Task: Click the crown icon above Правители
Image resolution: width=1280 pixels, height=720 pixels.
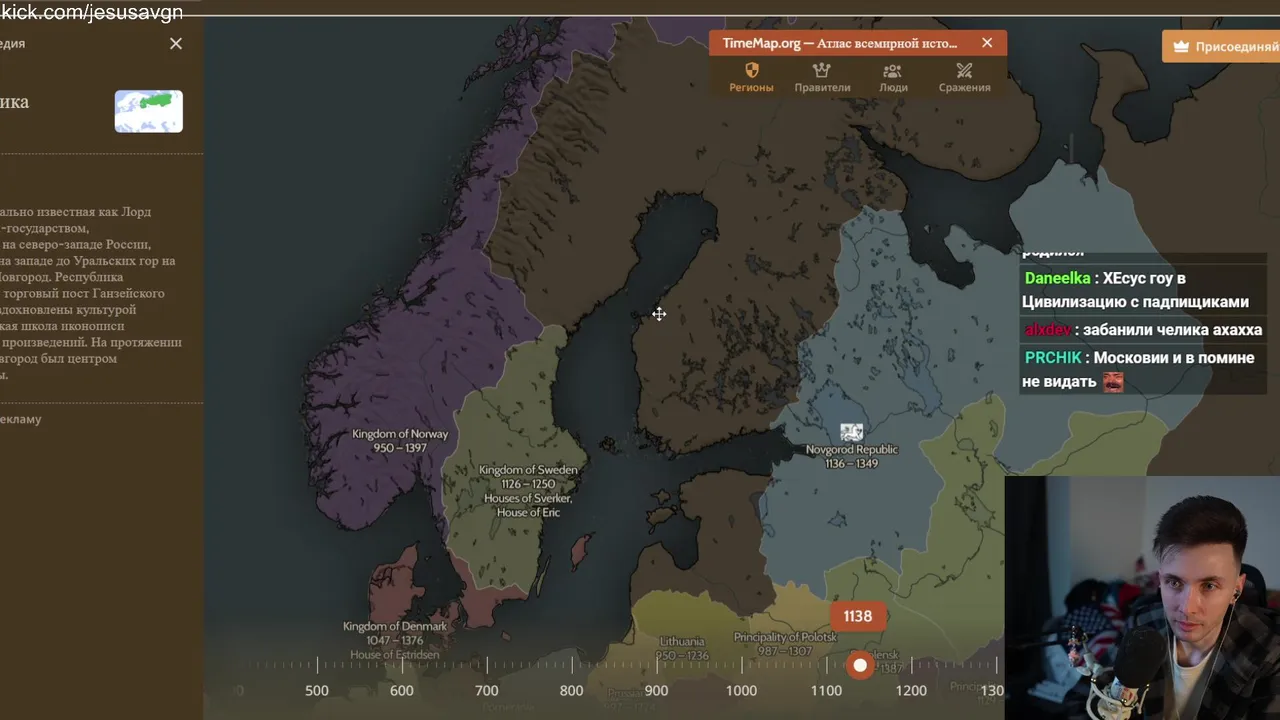Action: point(822,70)
